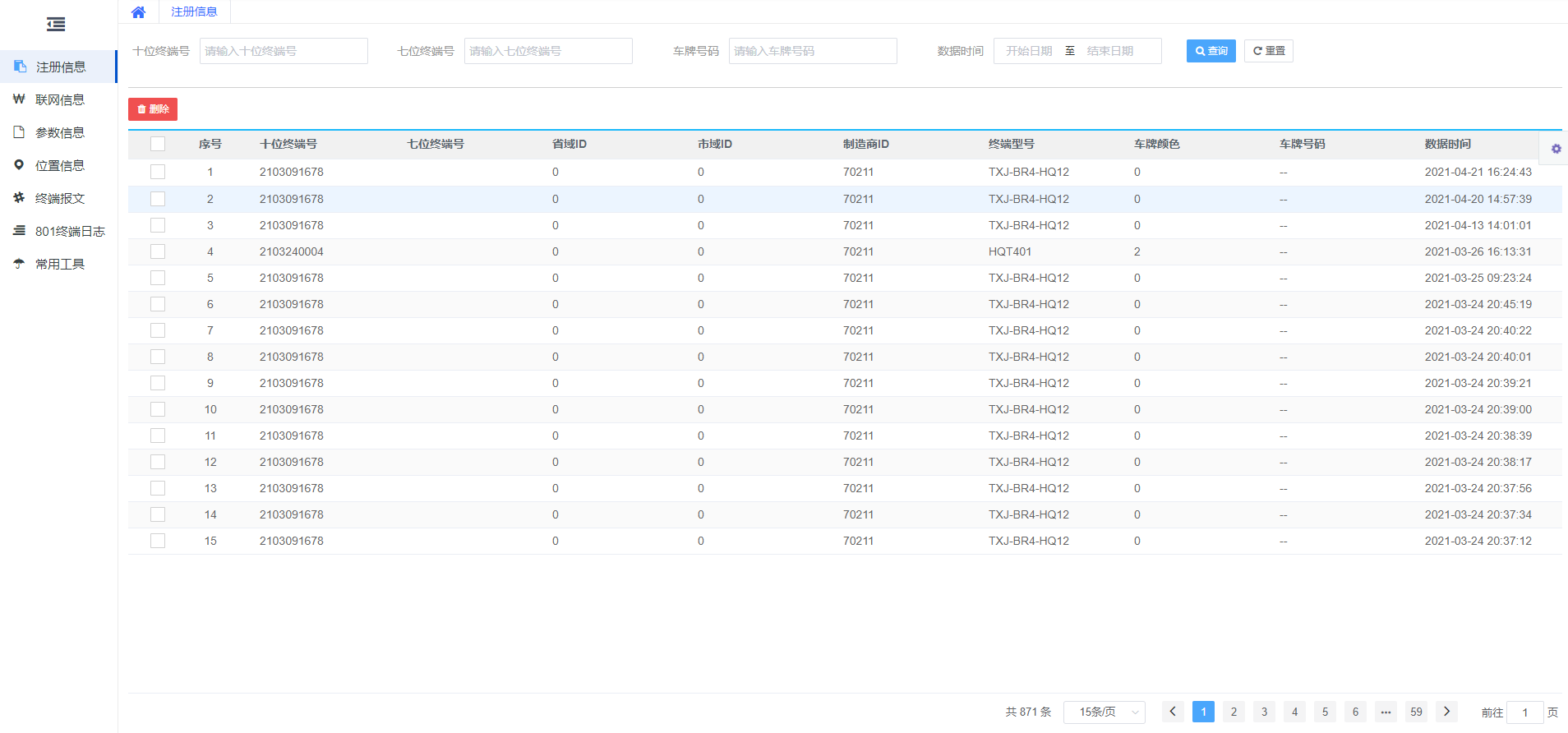Viewport: 1568px width, 733px height.
Task: Click the 前往 page number input
Action: coord(1524,712)
